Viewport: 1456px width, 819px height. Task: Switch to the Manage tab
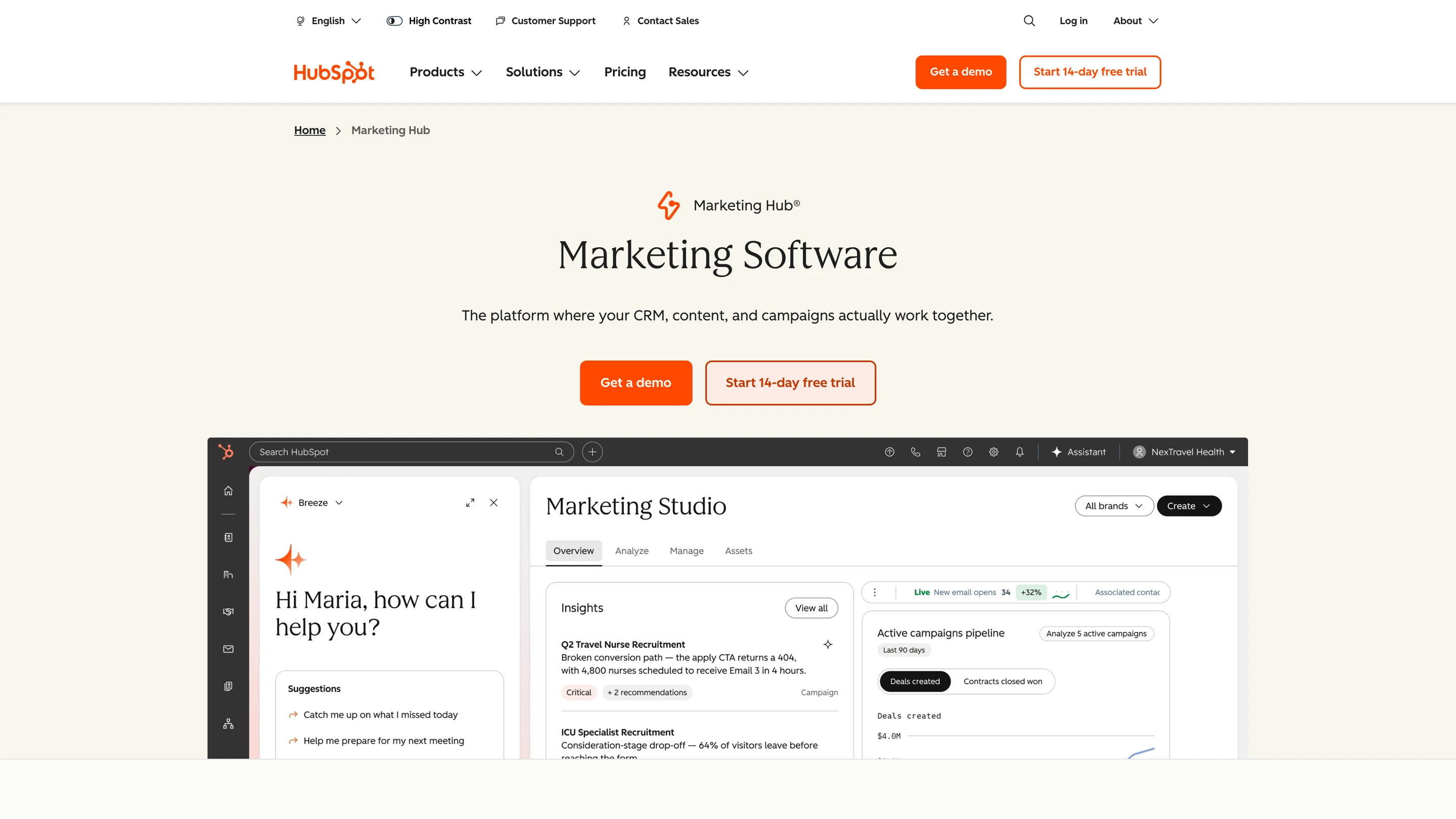(x=686, y=551)
